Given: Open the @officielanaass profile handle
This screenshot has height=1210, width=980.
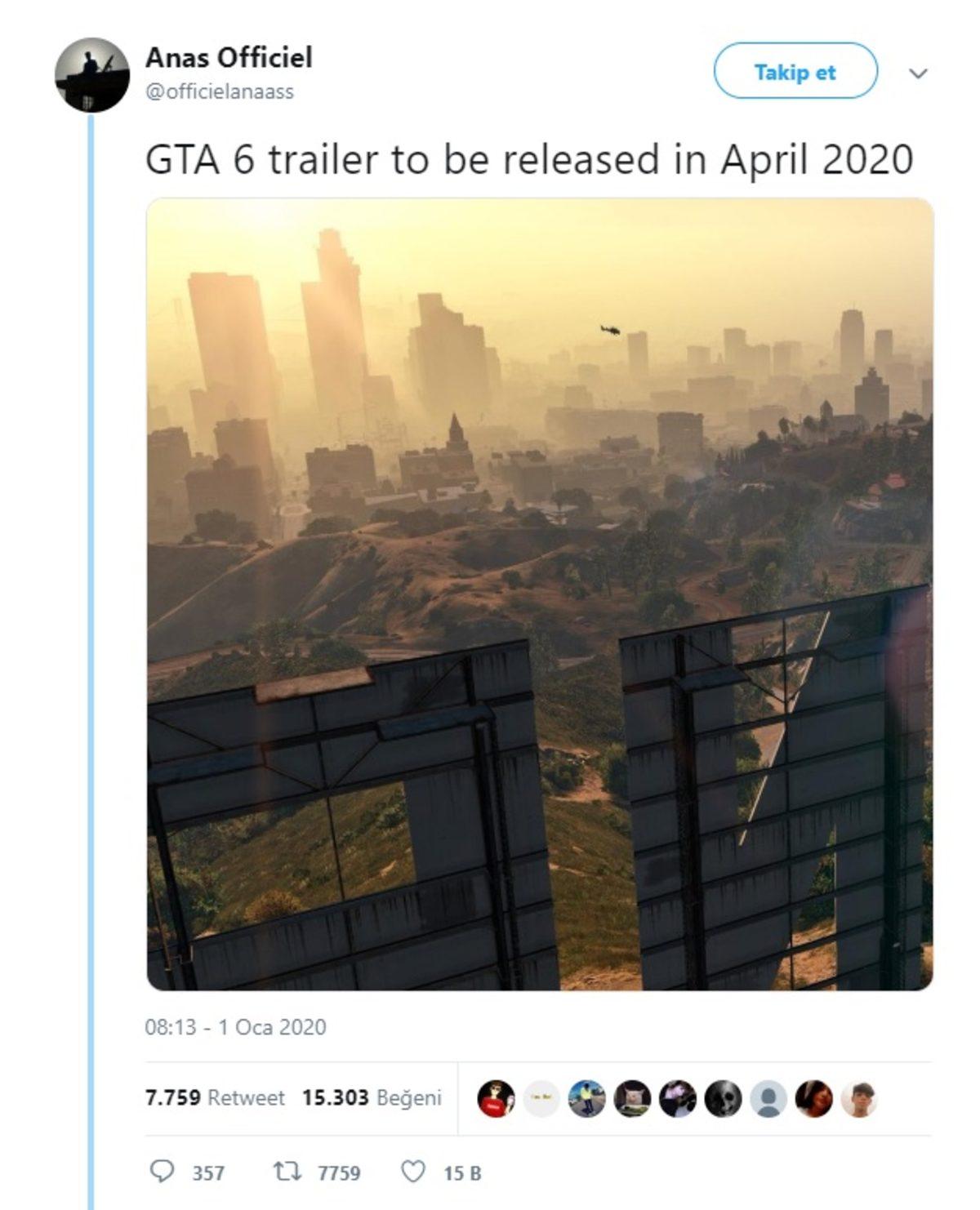Looking at the screenshot, I should pos(220,92).
